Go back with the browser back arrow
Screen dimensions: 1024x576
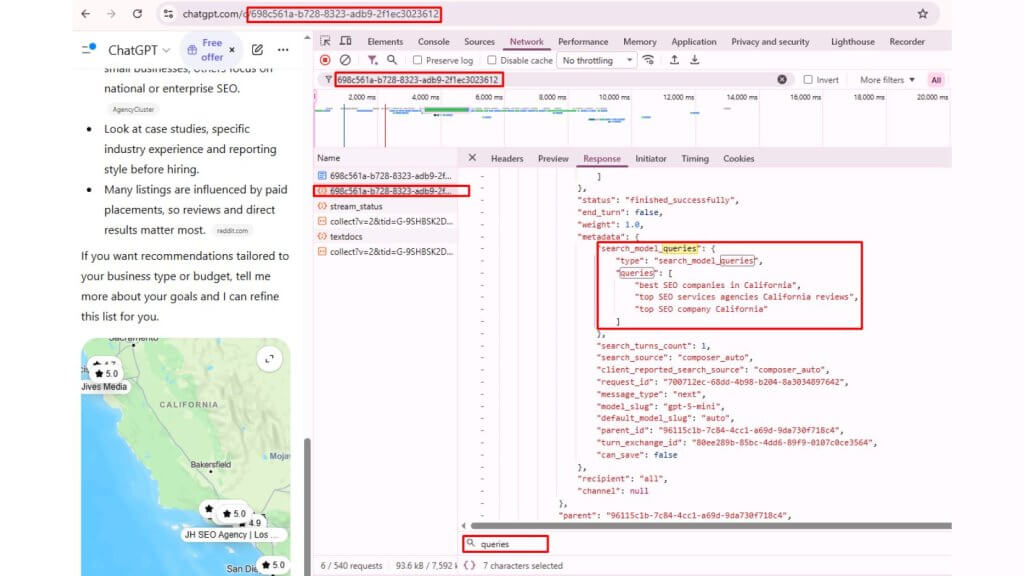point(86,14)
